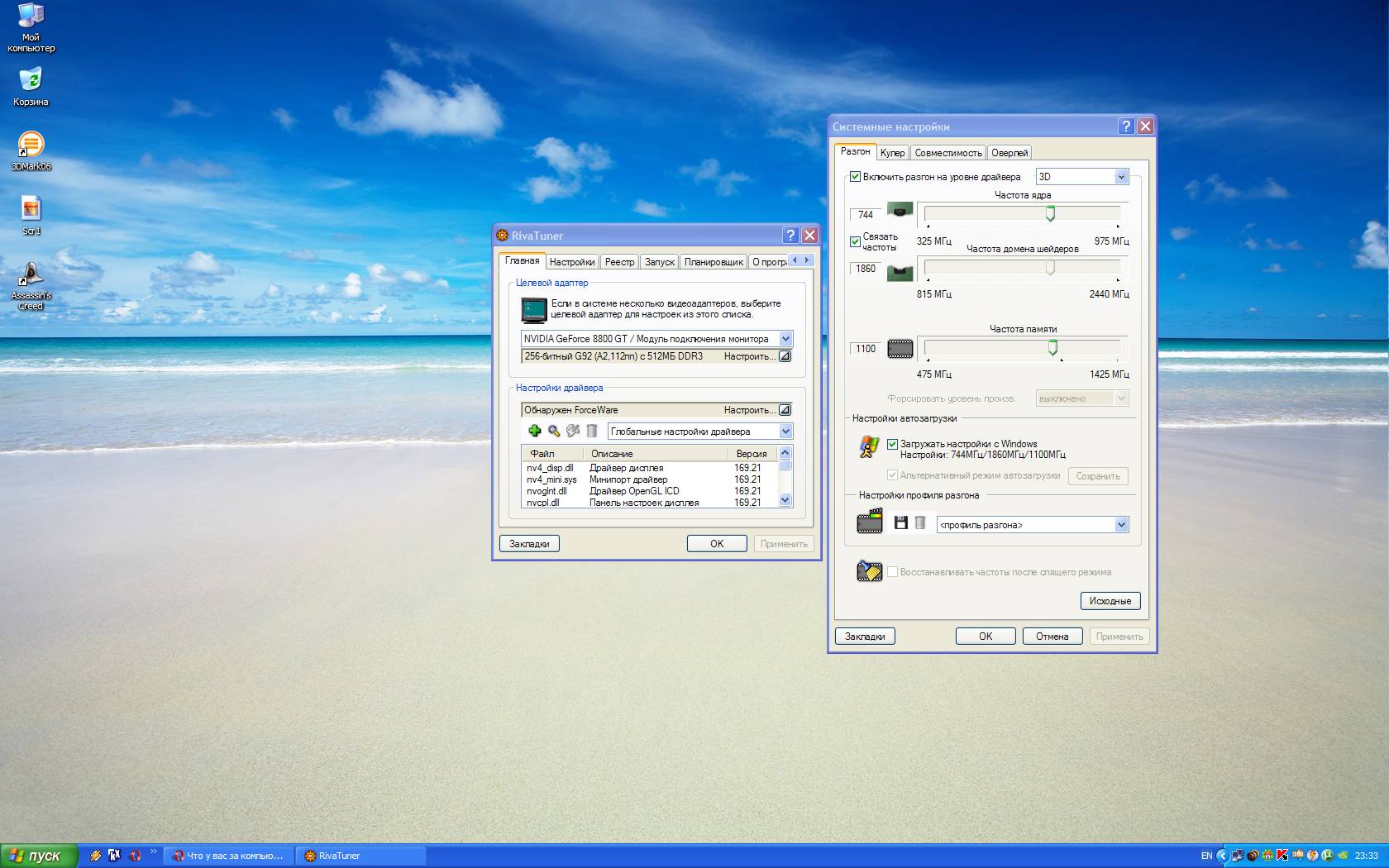Click the monitor icon in Целевой адаптер section
1389x868 pixels.
point(535,310)
